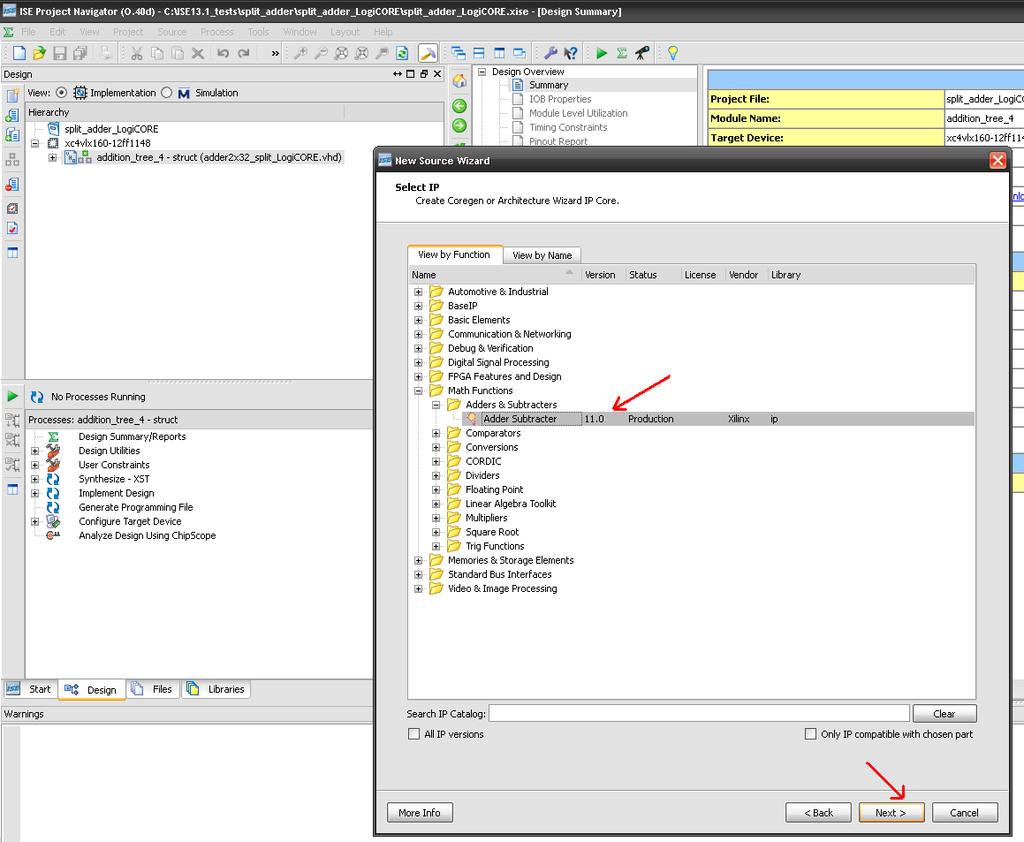The image size is (1024, 842).
Task: Select Generate Programming File process
Action: point(136,508)
